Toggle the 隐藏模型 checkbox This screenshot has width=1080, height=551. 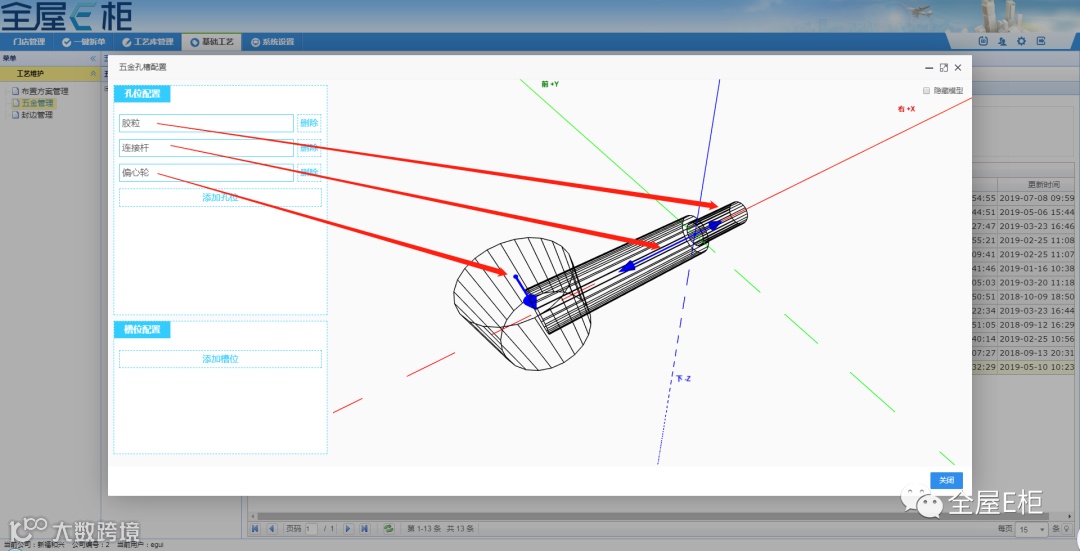[926, 91]
